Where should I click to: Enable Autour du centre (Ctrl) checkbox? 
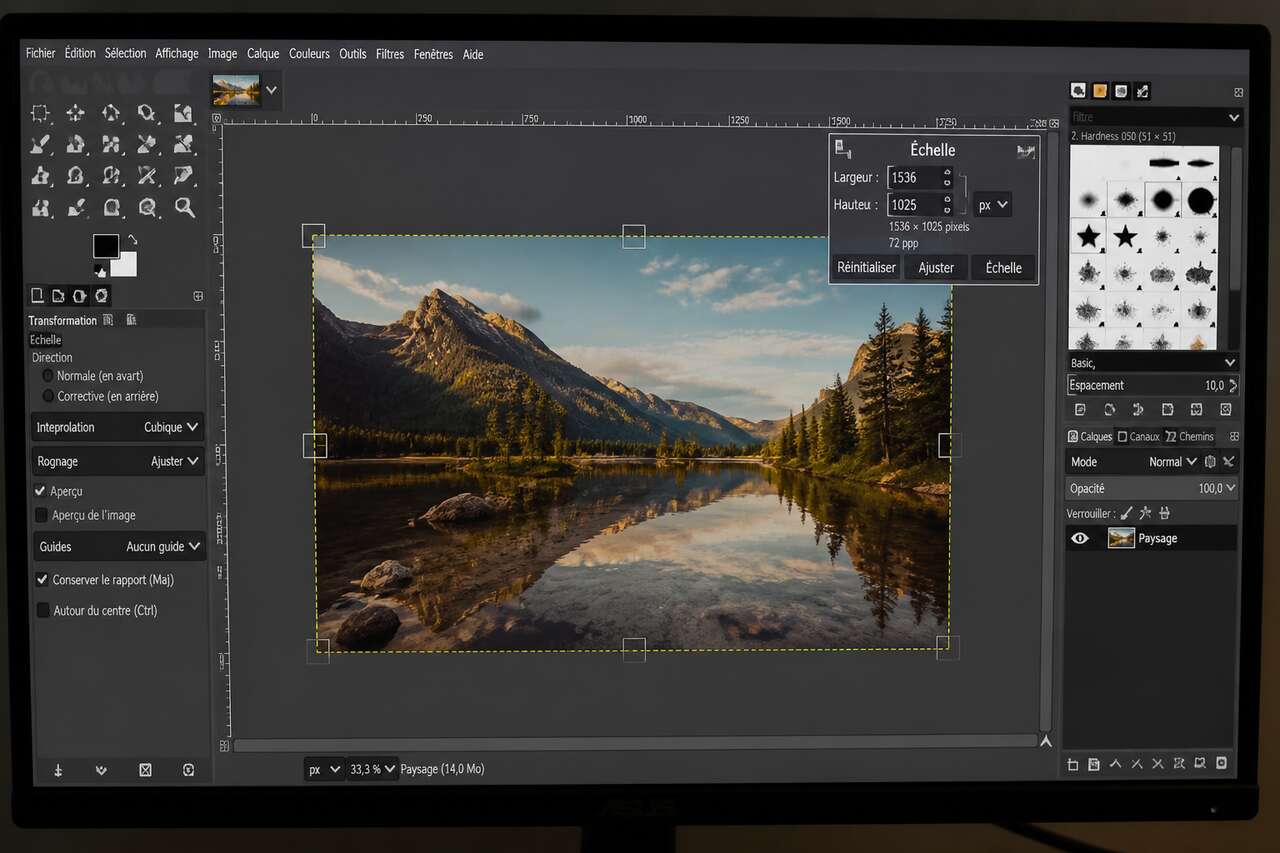point(42,610)
